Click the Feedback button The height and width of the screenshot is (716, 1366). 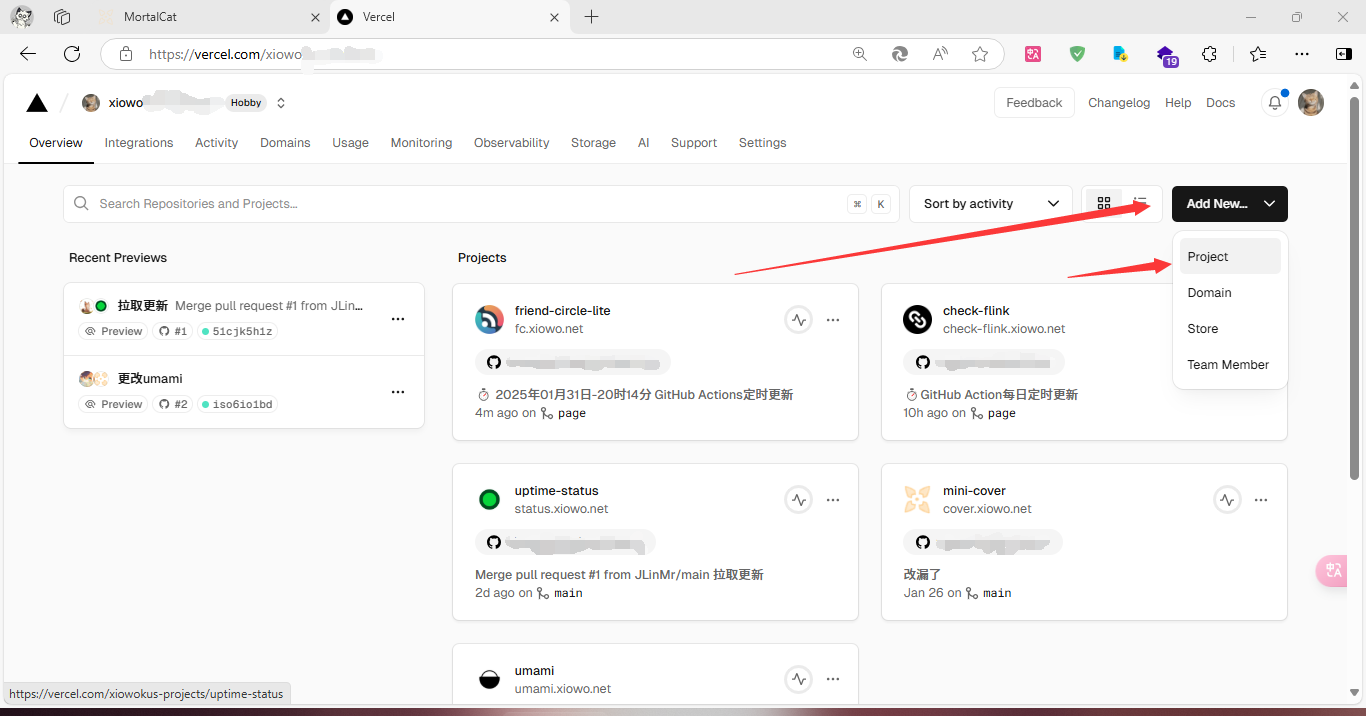1034,103
